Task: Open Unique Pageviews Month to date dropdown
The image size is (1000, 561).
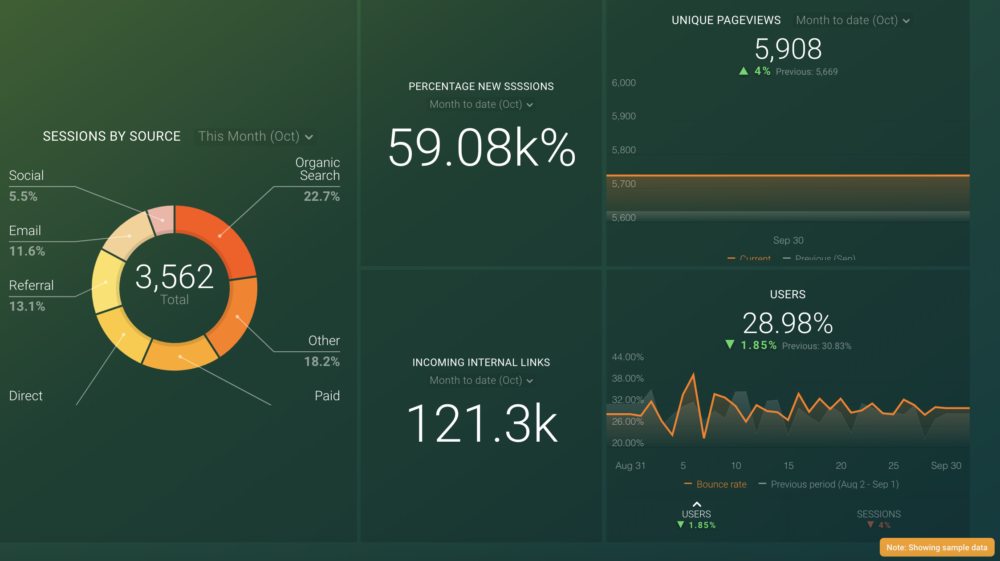Action: tap(852, 20)
